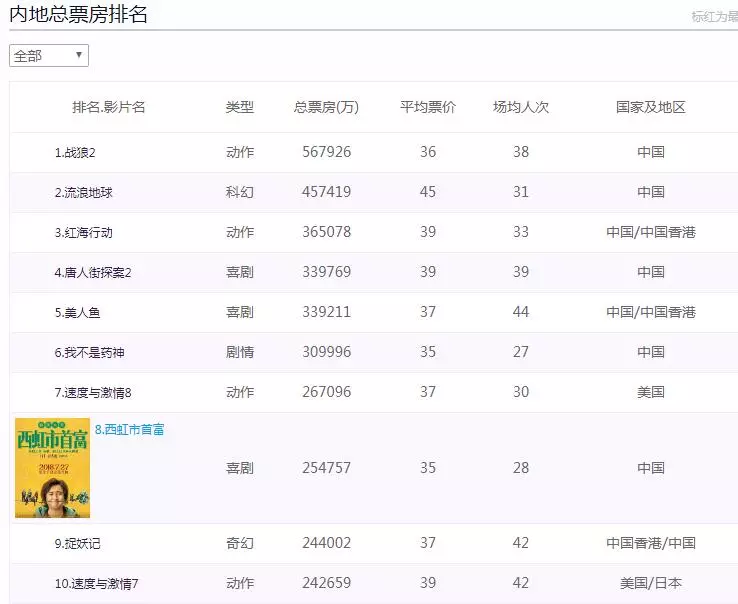Click the 美国 country in 速度与激情8 row
Viewport: 738px width, 604px height.
[x=651, y=392]
